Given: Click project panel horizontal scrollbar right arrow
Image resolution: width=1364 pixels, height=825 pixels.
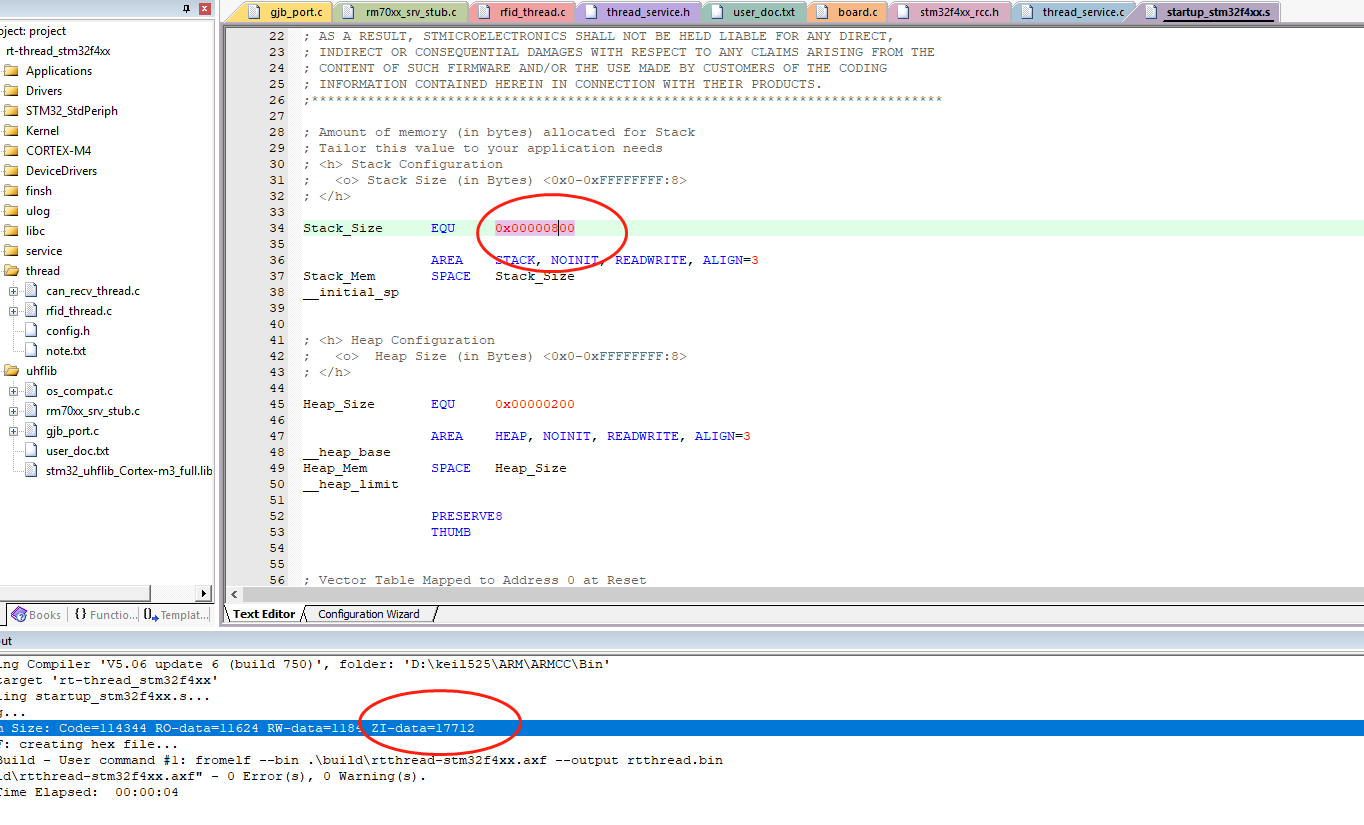Looking at the screenshot, I should 205,593.
